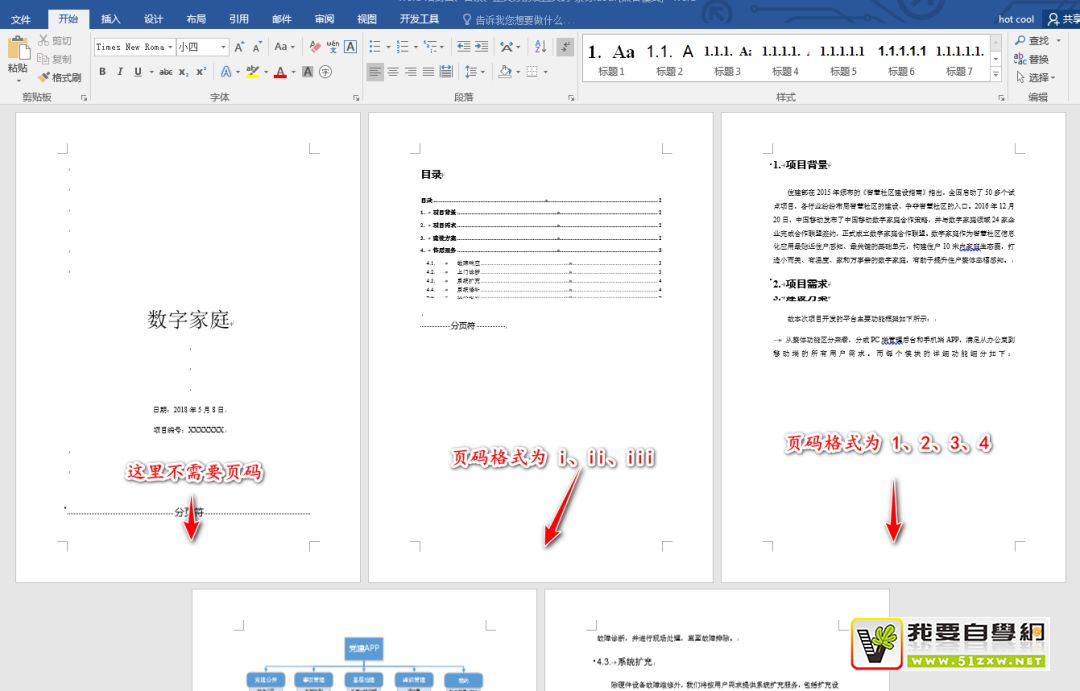The height and width of the screenshot is (691, 1080).
Task: Clear all formatting with the eraser icon
Action: (x=314, y=46)
